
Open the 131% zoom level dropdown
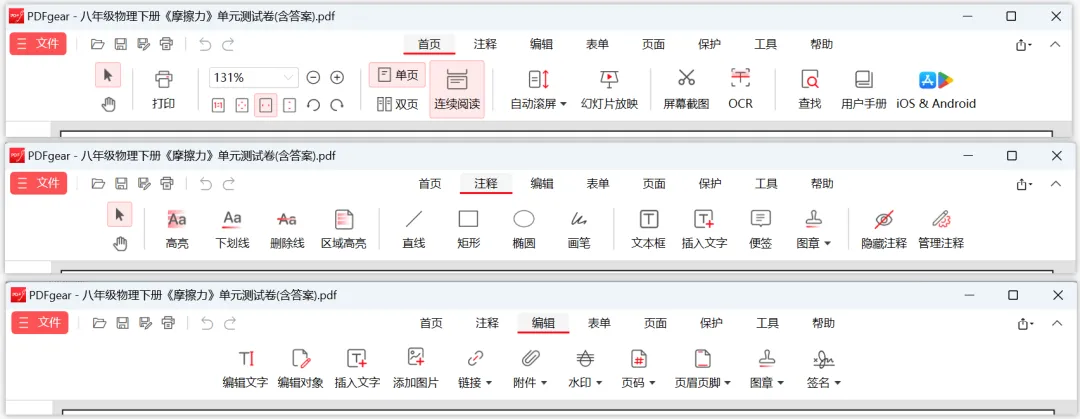click(x=253, y=77)
